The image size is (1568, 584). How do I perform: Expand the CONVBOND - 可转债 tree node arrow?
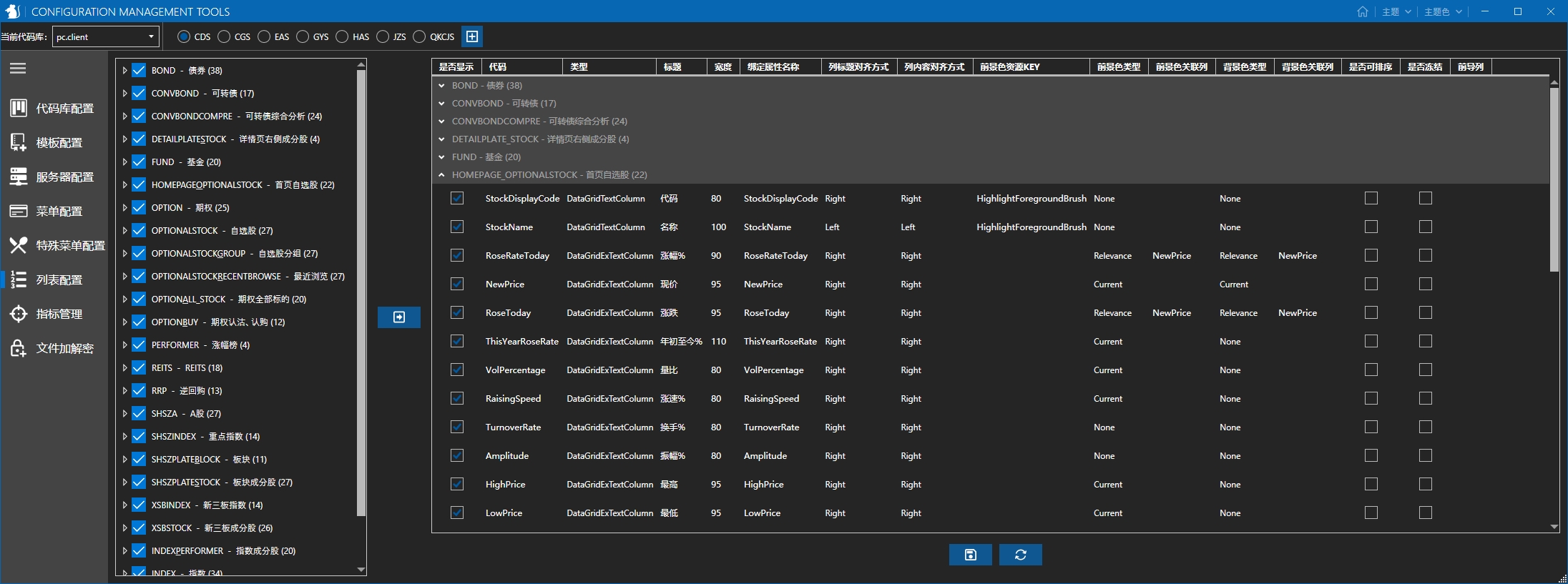click(x=124, y=93)
